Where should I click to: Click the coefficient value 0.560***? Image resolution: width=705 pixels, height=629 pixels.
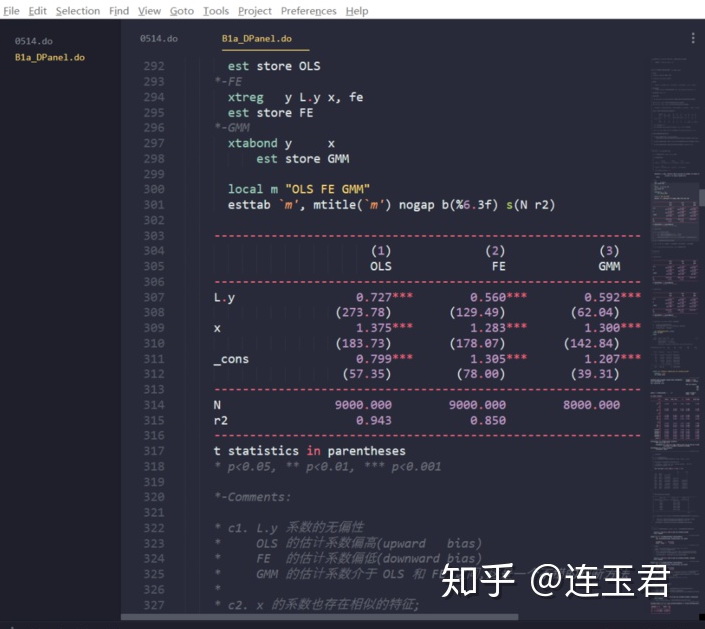pos(498,297)
